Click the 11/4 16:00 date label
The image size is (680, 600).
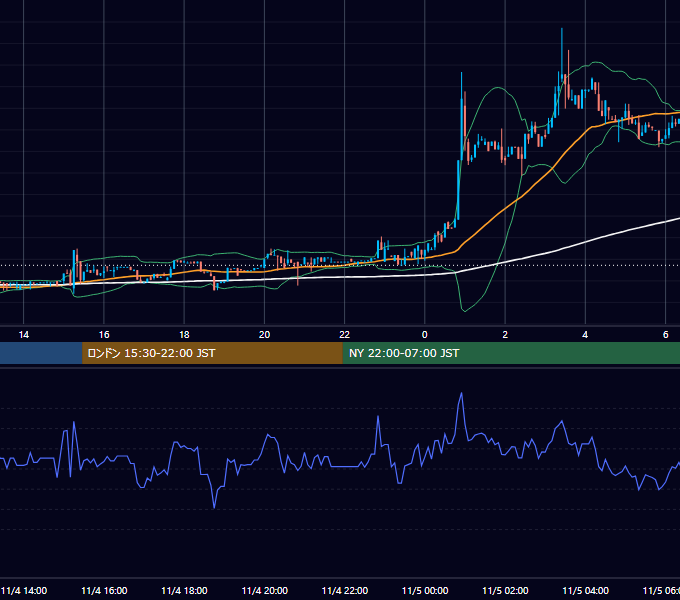coord(104,590)
